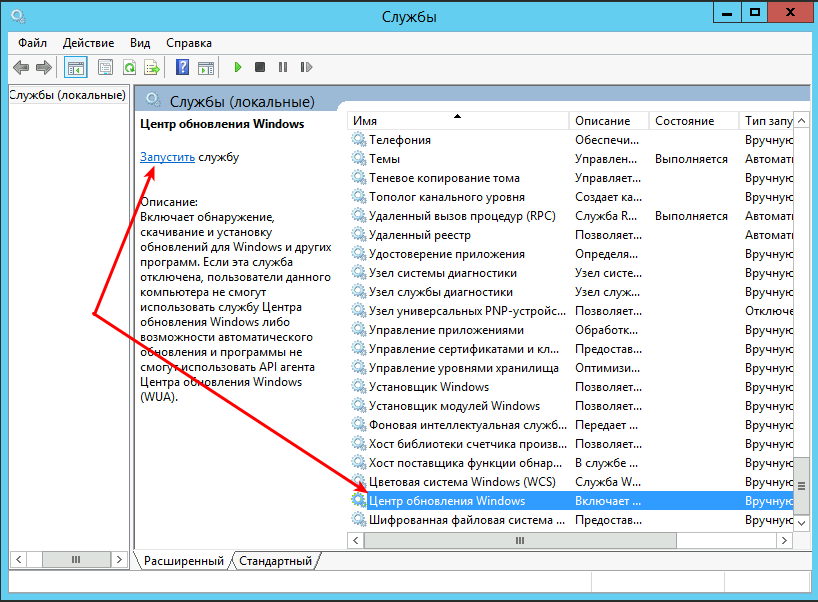Open the Справка menu

(x=189, y=43)
